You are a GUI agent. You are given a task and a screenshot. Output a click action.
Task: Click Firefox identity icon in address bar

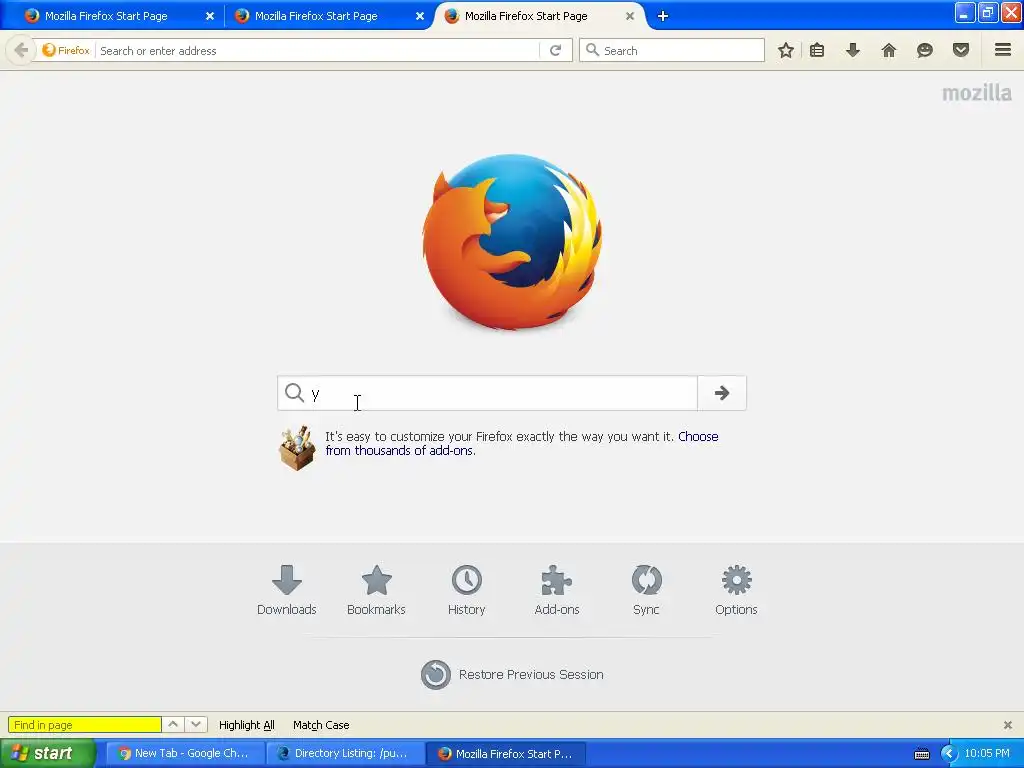[x=65, y=50]
